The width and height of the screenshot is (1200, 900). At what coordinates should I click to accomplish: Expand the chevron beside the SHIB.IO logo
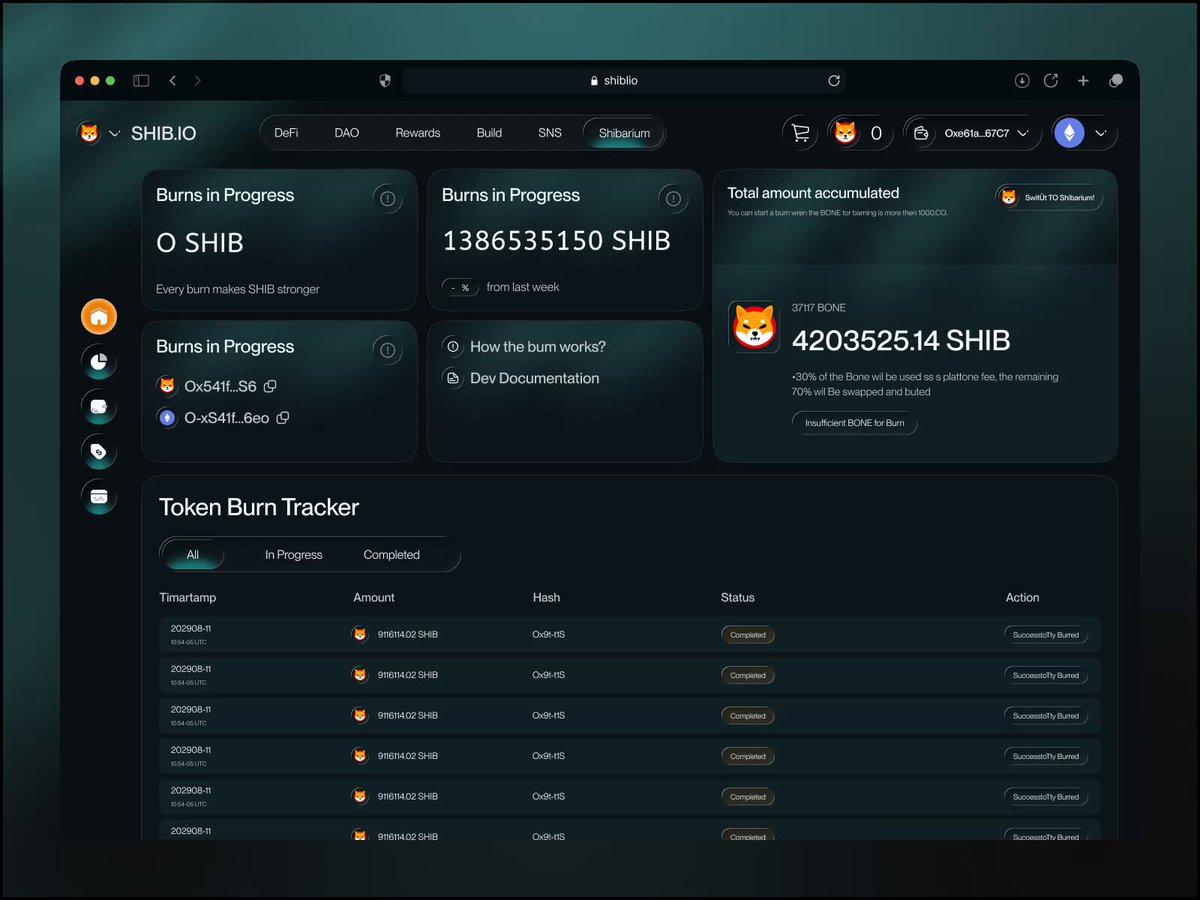[114, 133]
